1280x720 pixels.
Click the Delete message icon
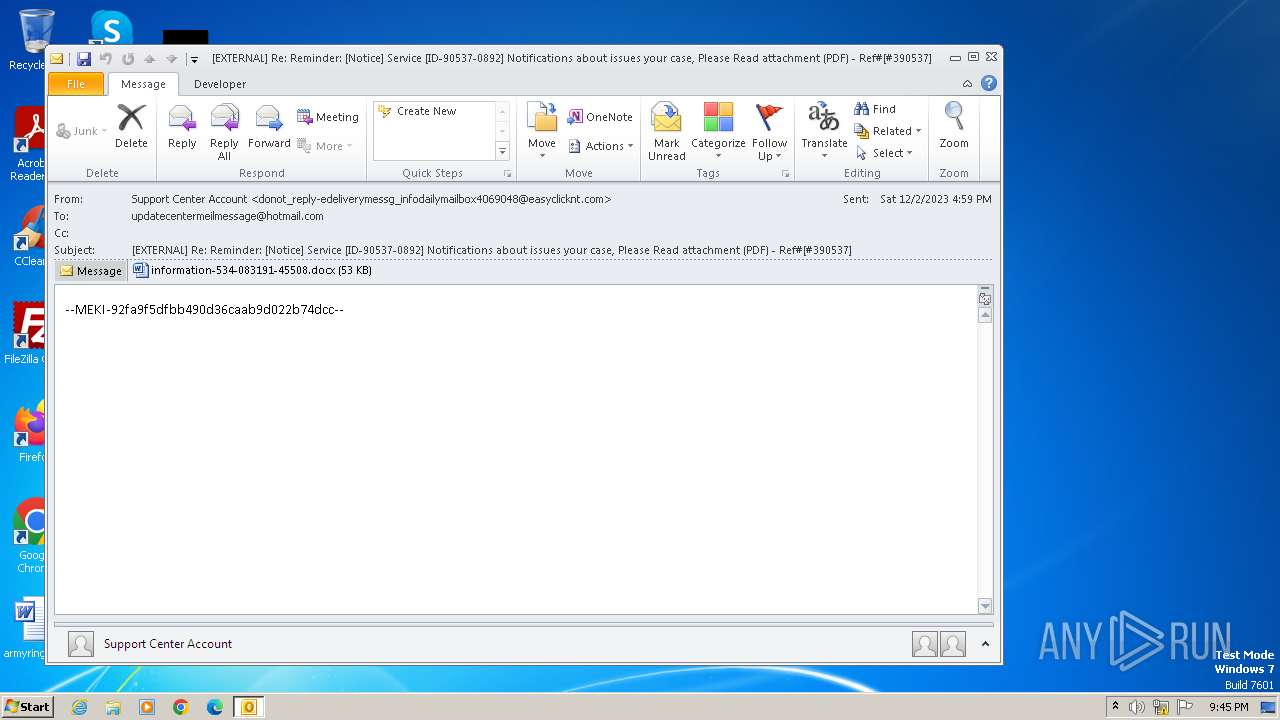(x=131, y=127)
